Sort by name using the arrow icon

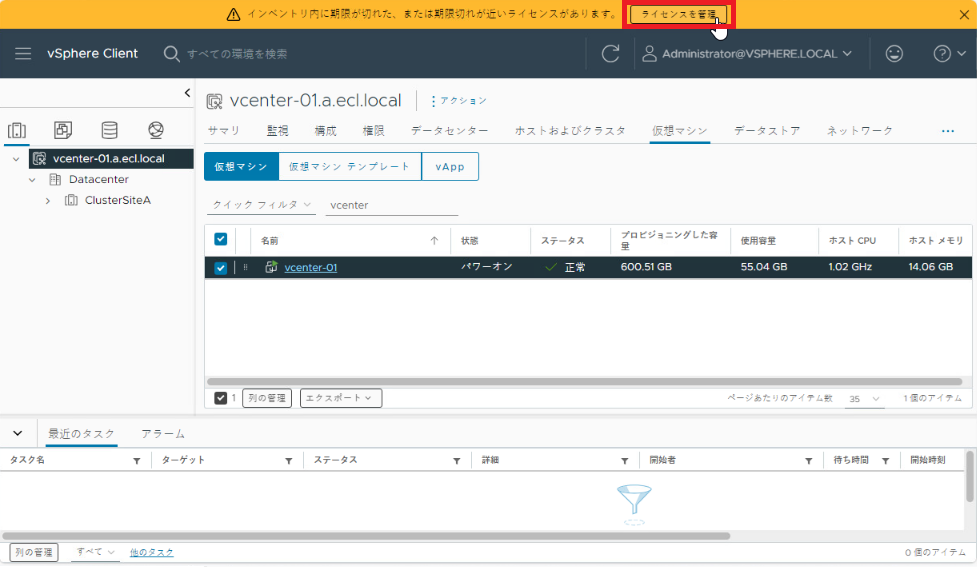point(434,241)
